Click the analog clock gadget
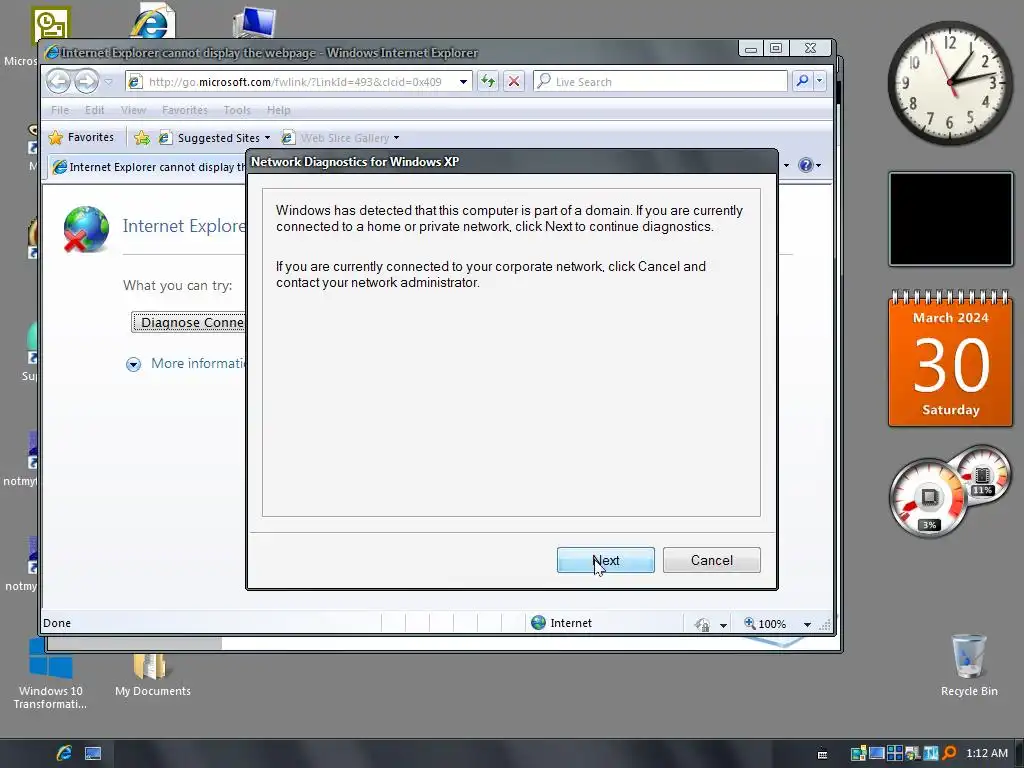This screenshot has height=768, width=1024. [x=950, y=82]
